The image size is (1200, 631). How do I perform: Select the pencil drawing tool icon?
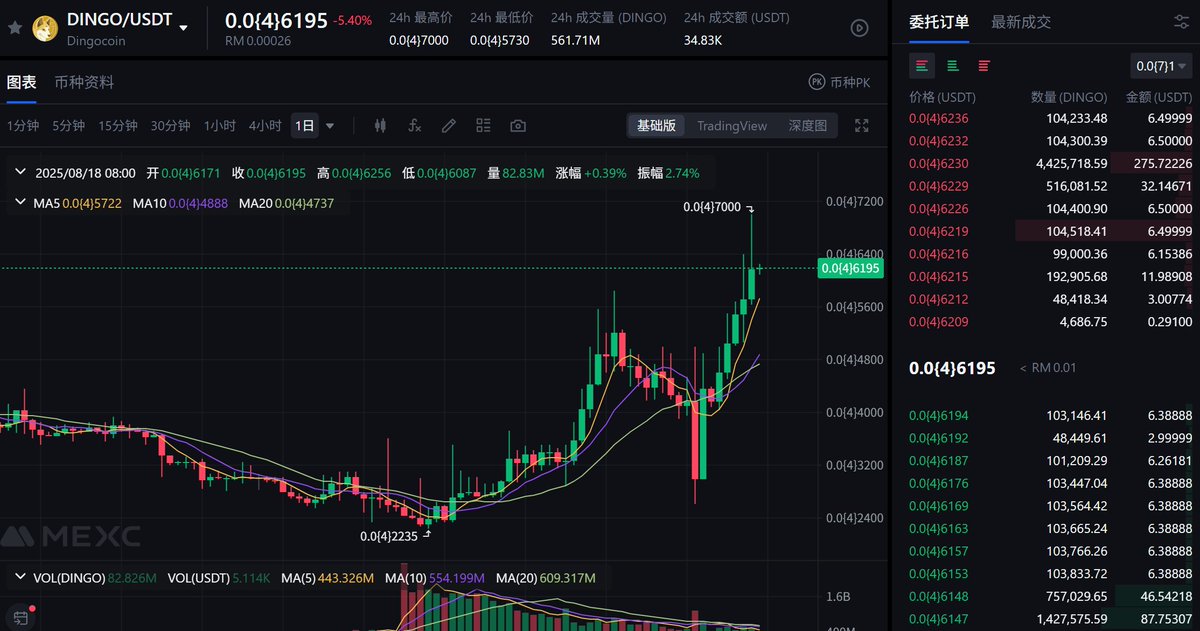tap(449, 126)
